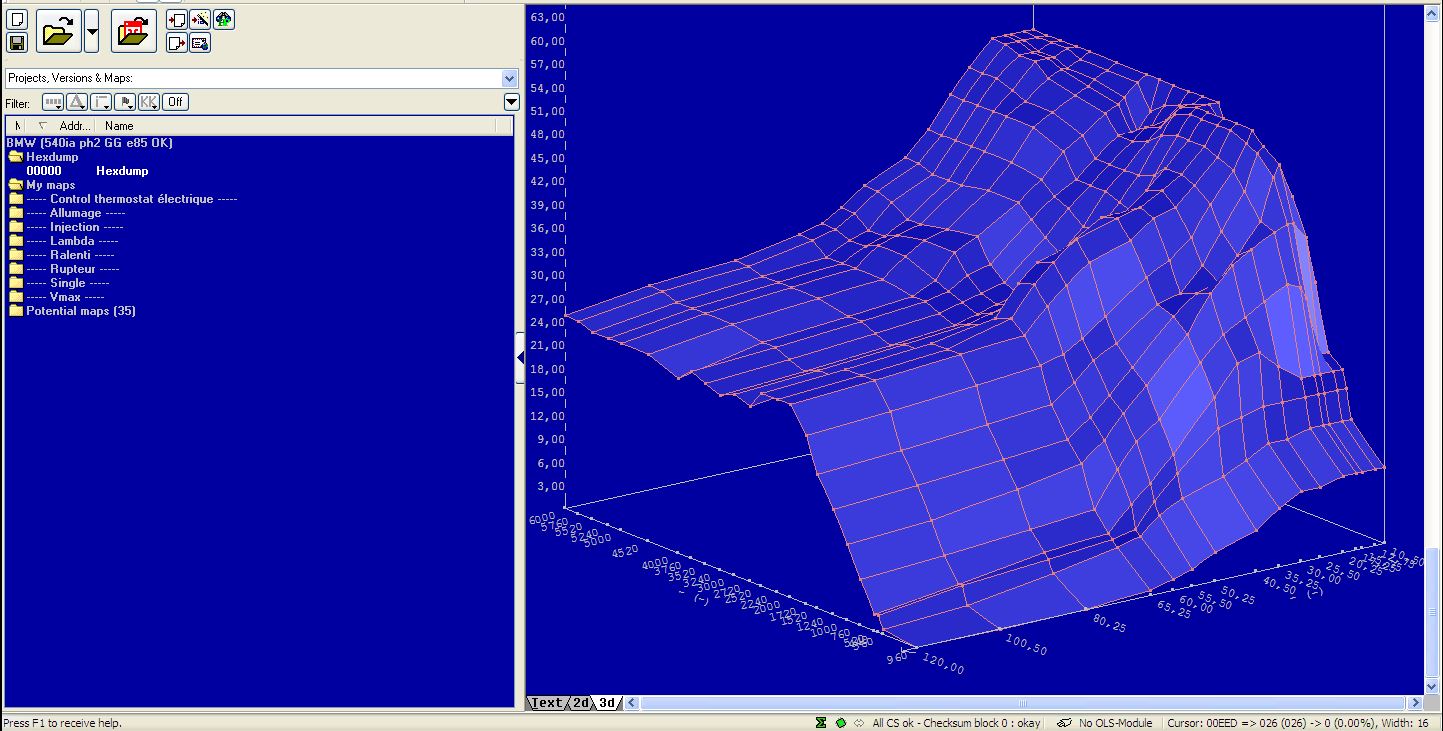Toggle the KK filter button

tap(149, 102)
